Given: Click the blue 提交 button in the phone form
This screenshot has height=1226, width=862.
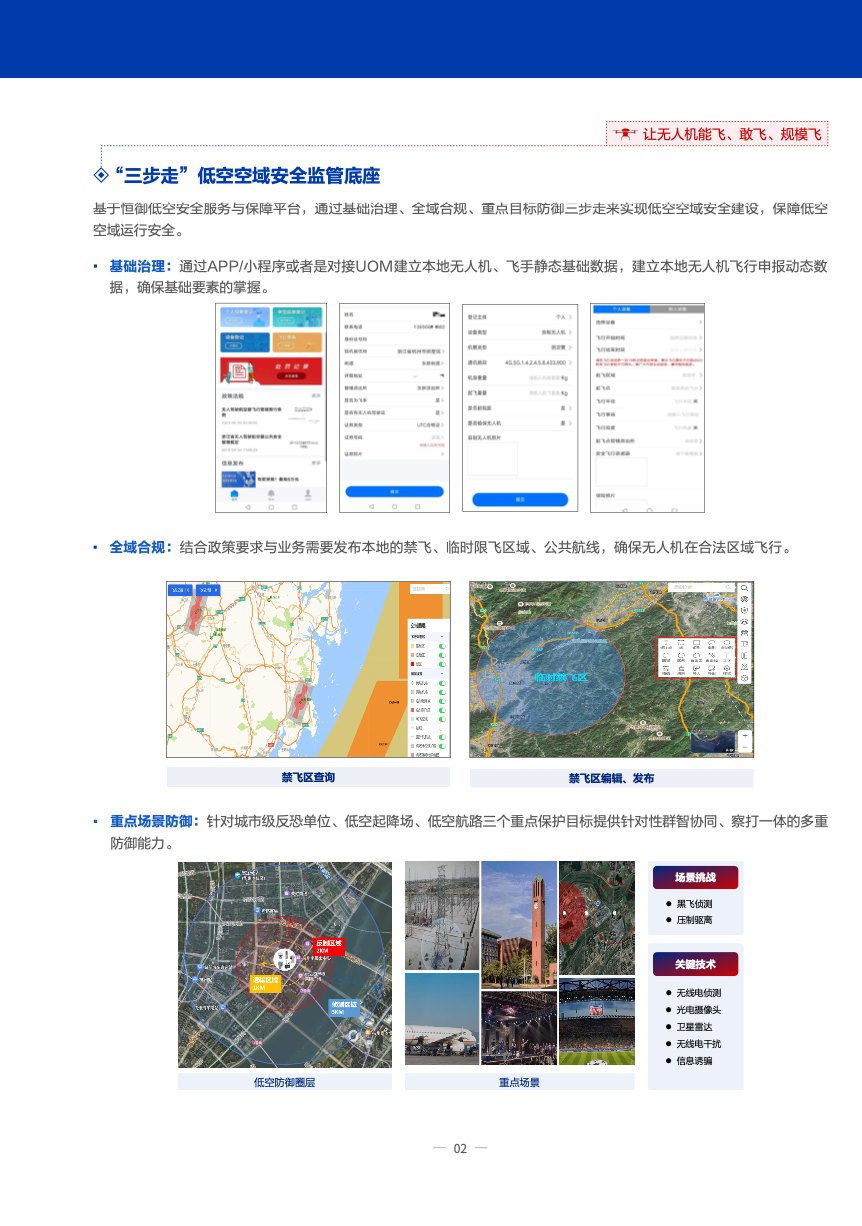Looking at the screenshot, I should coord(520,499).
